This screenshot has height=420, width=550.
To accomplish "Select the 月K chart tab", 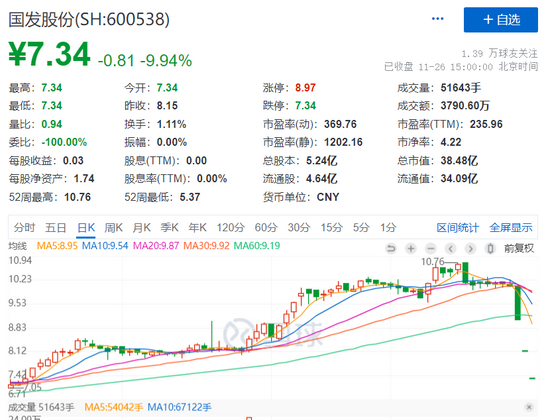I will (141, 228).
